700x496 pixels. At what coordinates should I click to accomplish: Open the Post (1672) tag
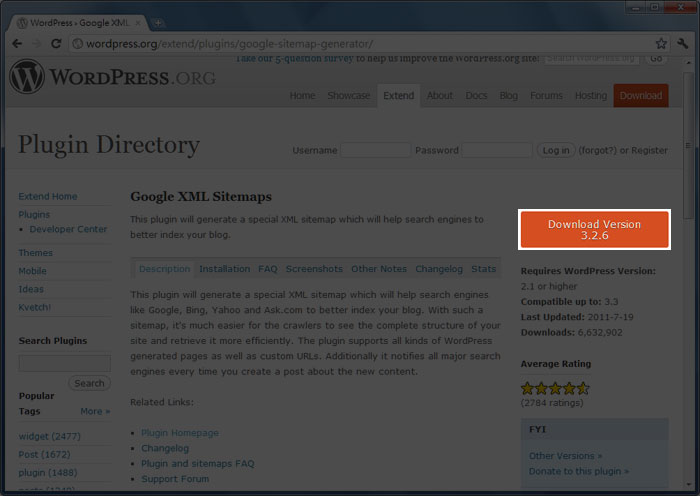(x=44, y=454)
